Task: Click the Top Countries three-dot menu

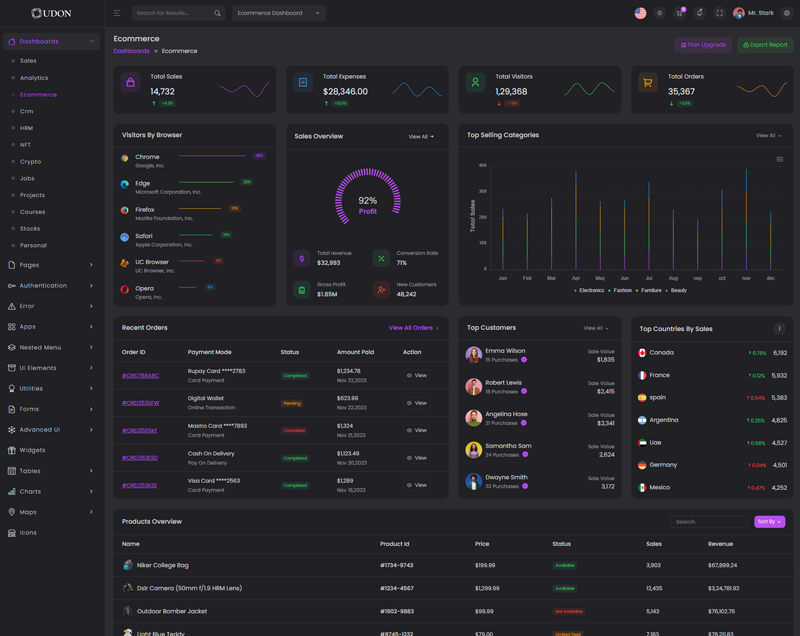Action: pos(780,328)
